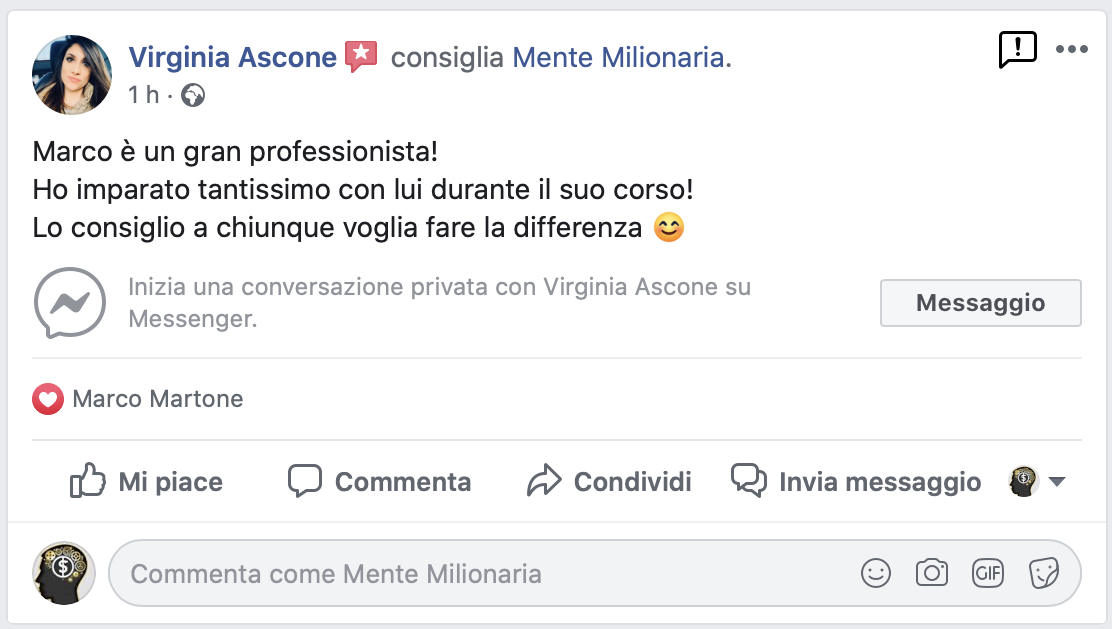This screenshot has width=1112, height=629.
Task: Click the report post flag icon
Action: 1018,49
